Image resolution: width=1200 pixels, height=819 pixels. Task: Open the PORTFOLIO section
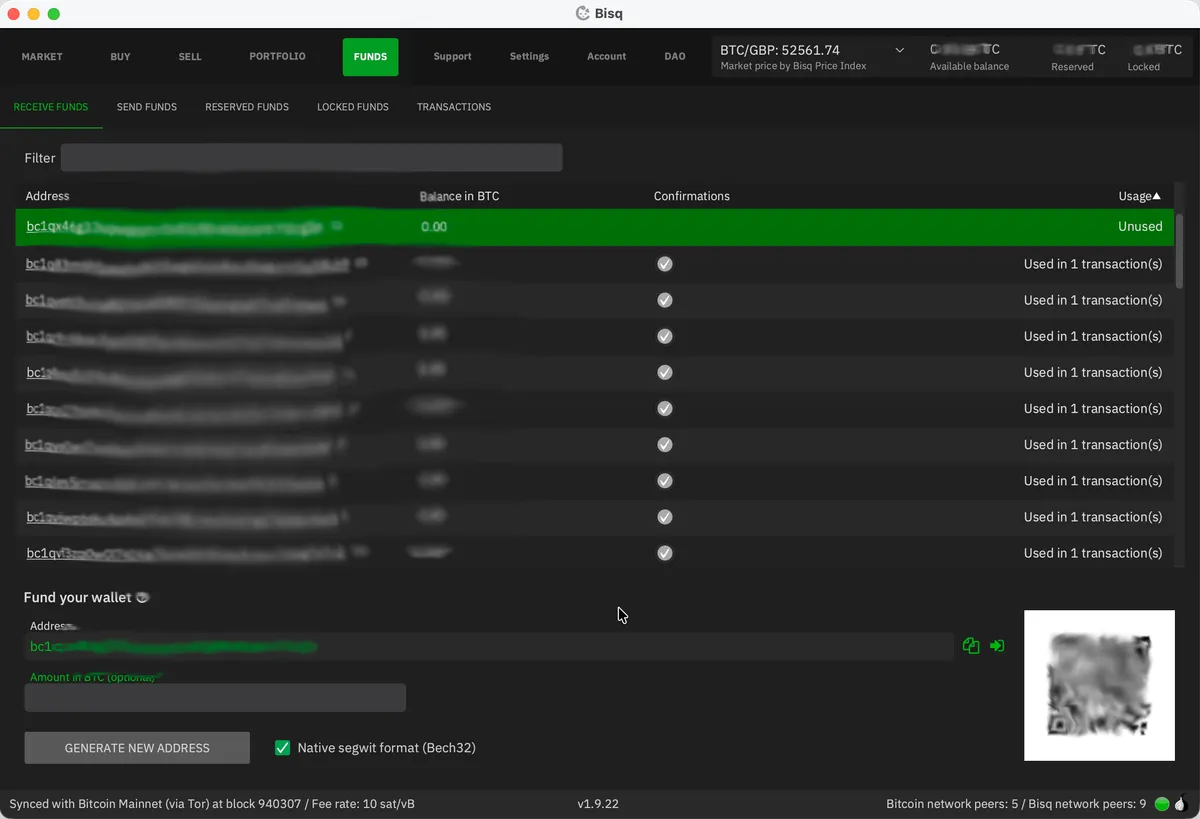[x=277, y=57]
